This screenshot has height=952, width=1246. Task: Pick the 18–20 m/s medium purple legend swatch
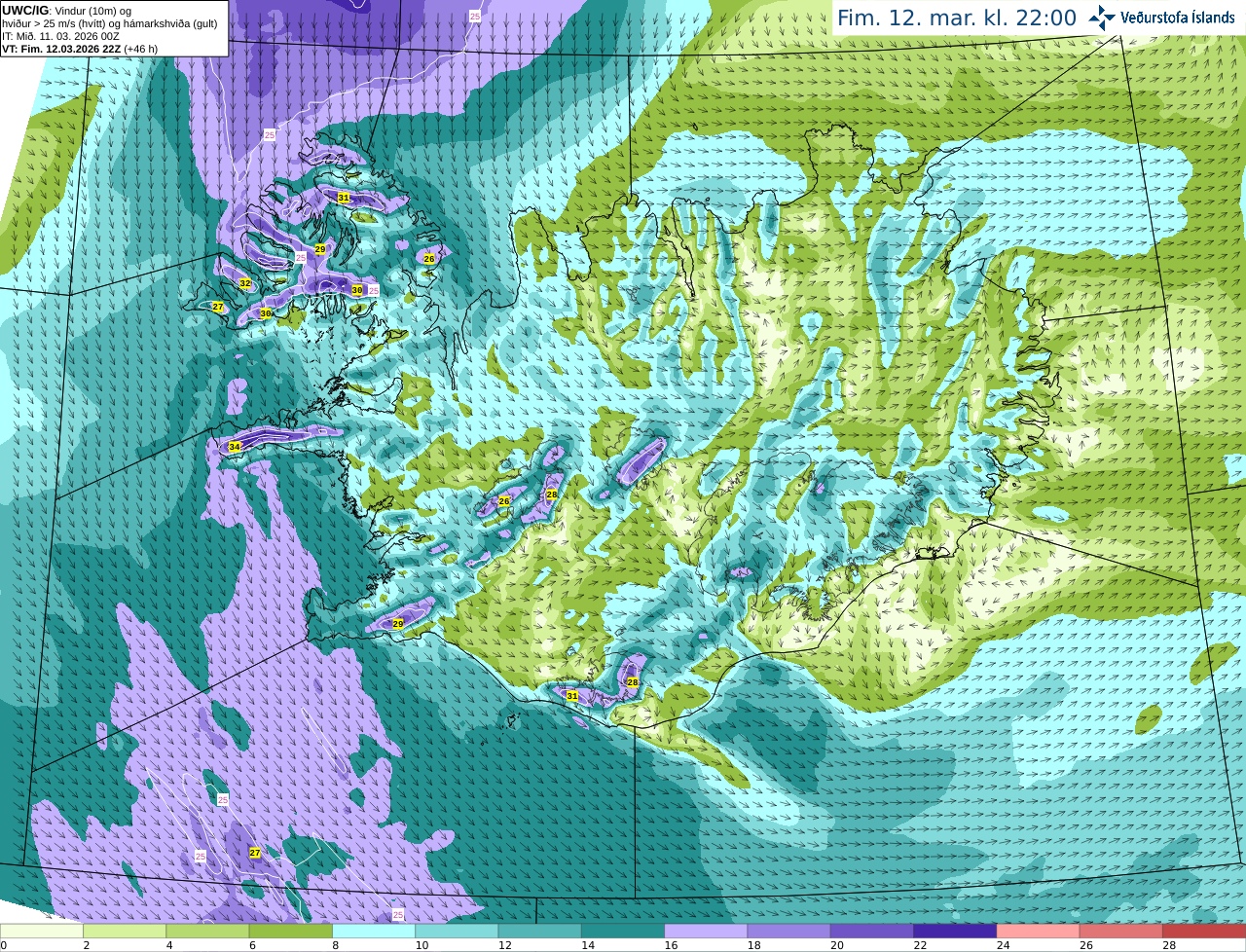click(789, 932)
